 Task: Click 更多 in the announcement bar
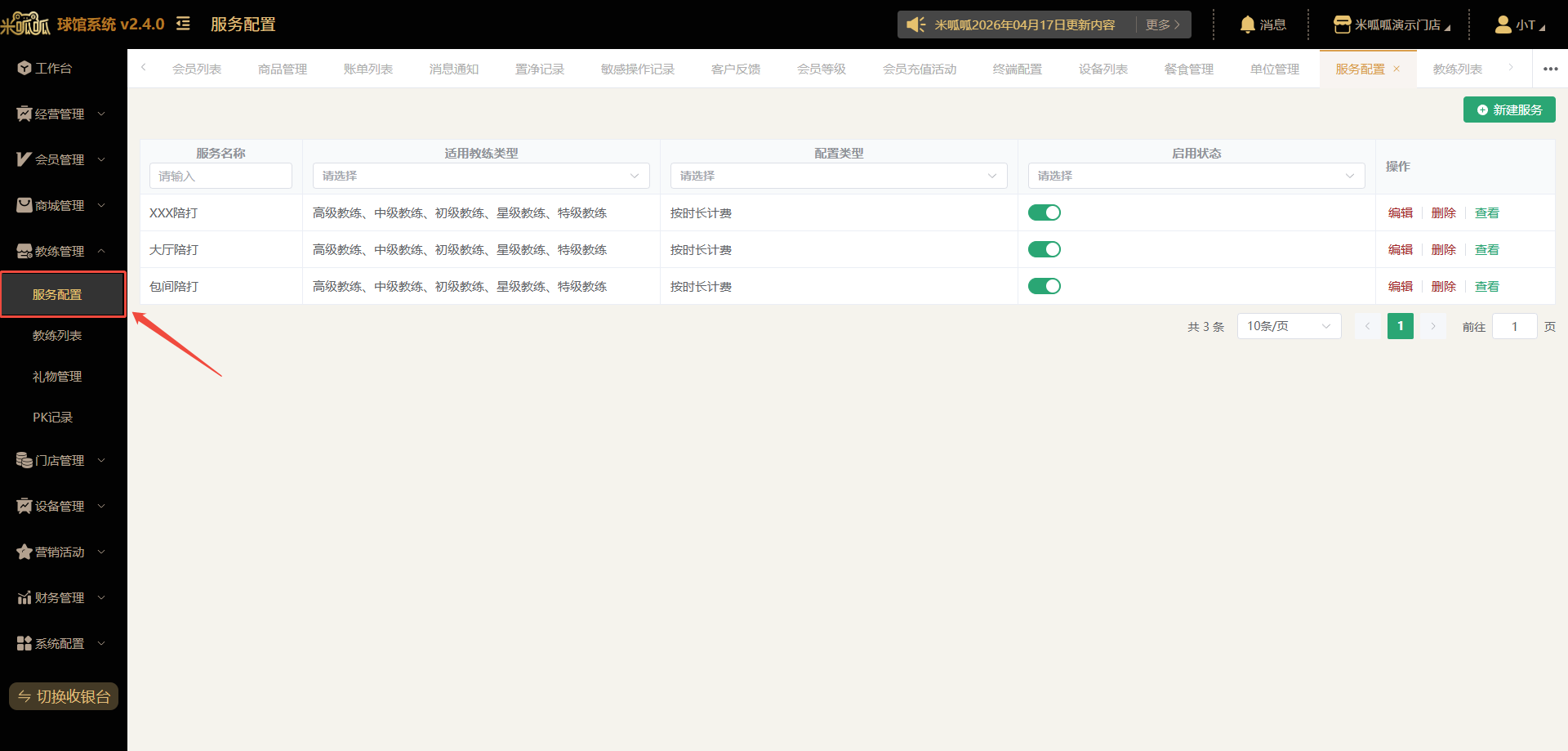[x=1163, y=25]
